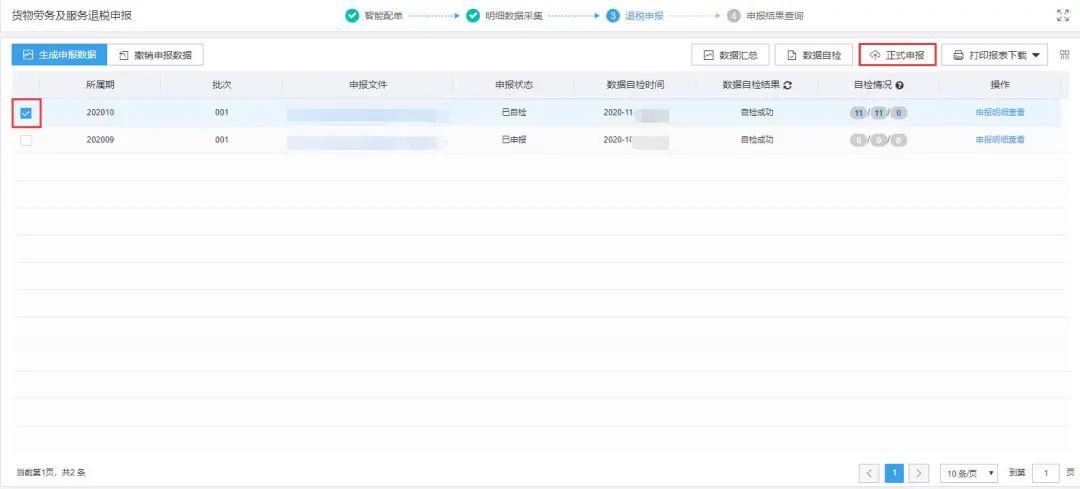Click the 操作 column header

[1000, 85]
